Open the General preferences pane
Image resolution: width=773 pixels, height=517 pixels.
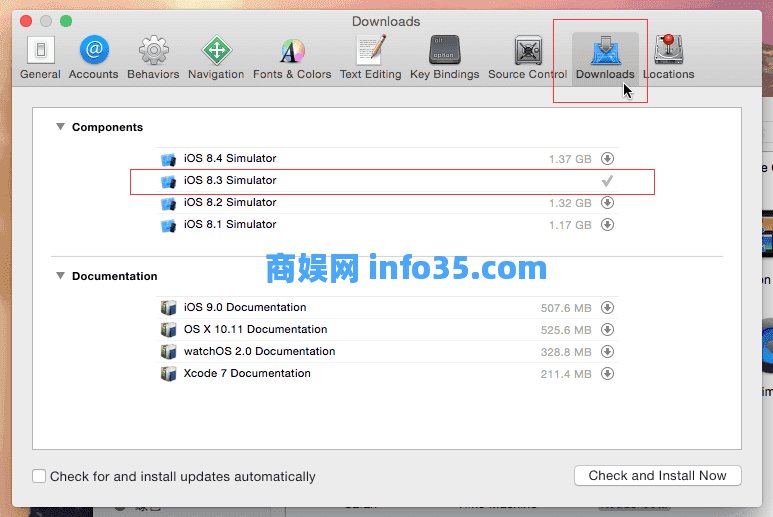pos(40,58)
